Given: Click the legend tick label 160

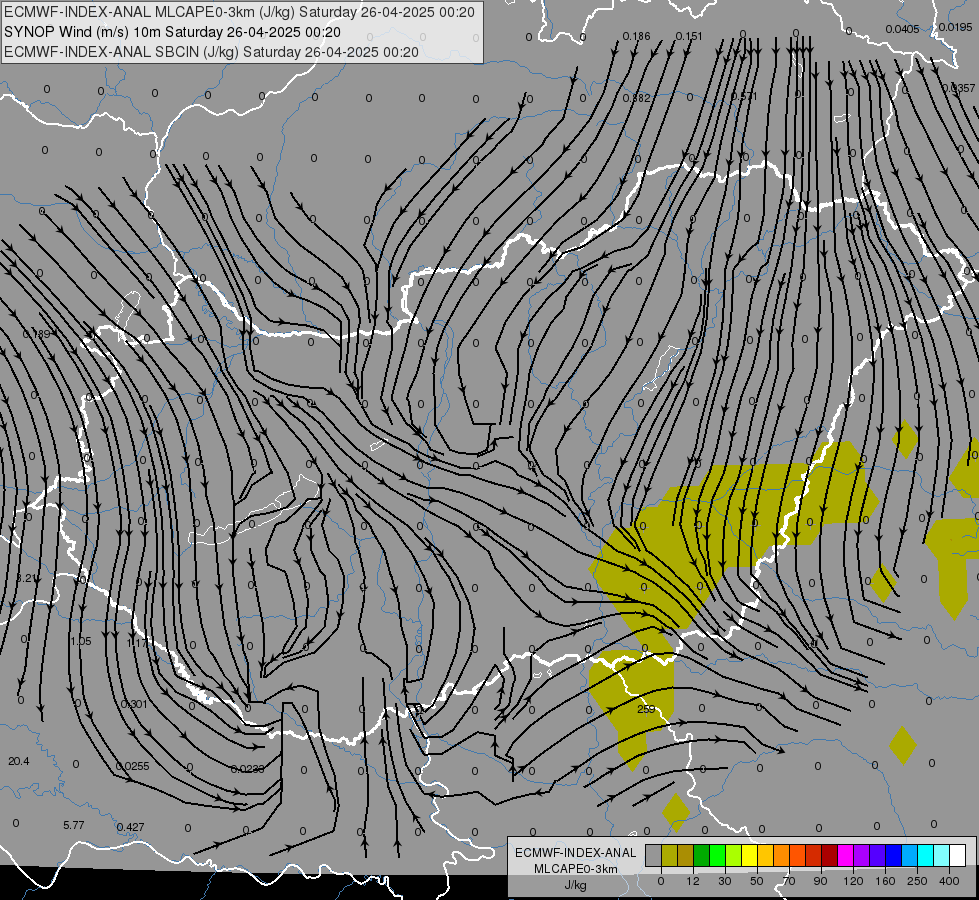Looking at the screenshot, I should pos(885,881).
